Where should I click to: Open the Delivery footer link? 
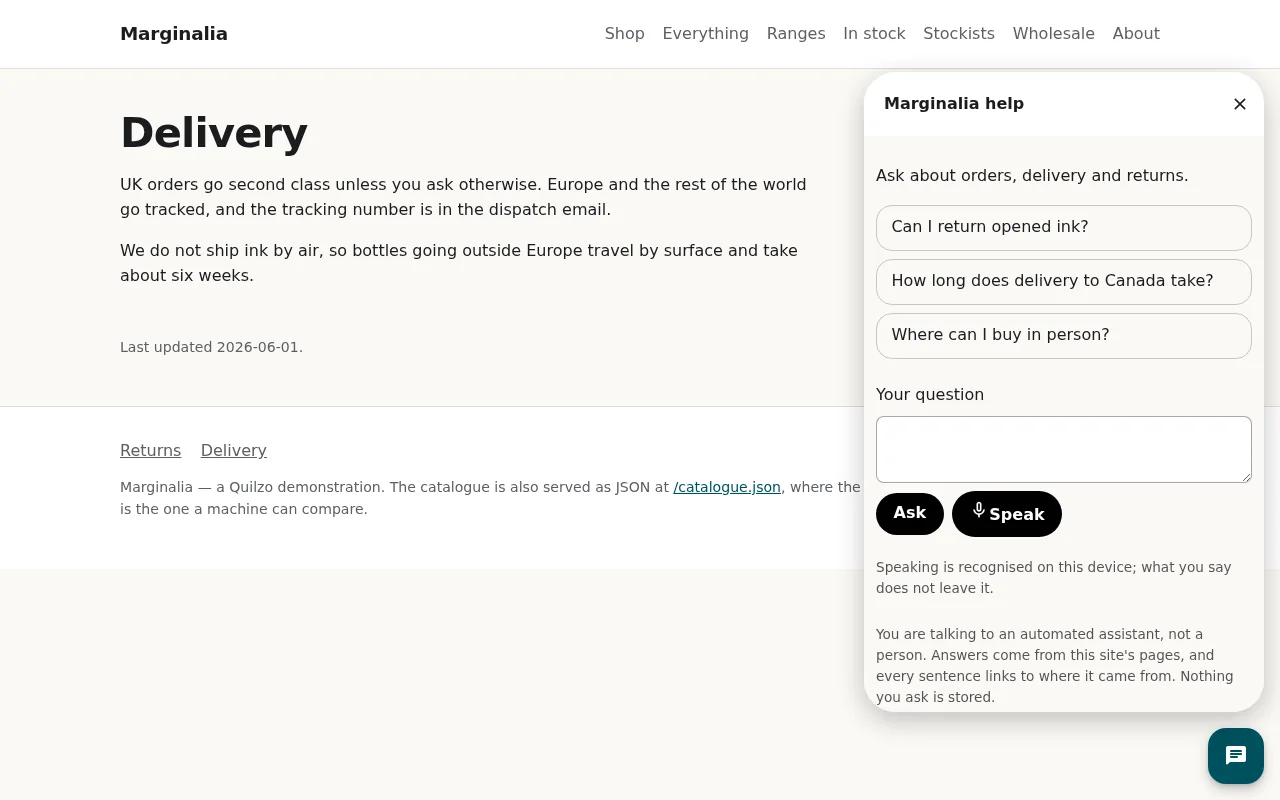click(x=234, y=451)
